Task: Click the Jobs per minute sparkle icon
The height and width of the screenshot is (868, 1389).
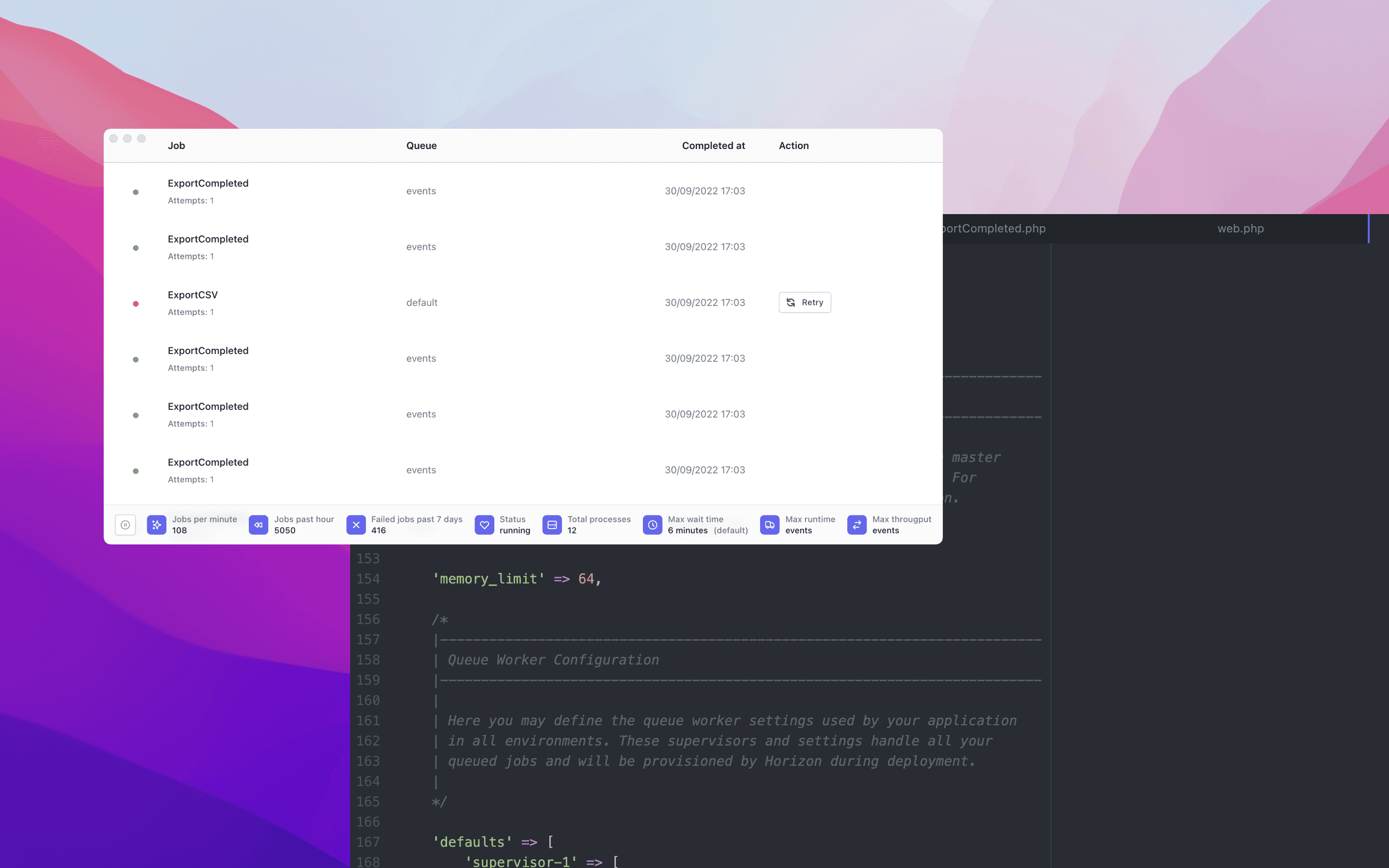Action: pyautogui.click(x=157, y=525)
